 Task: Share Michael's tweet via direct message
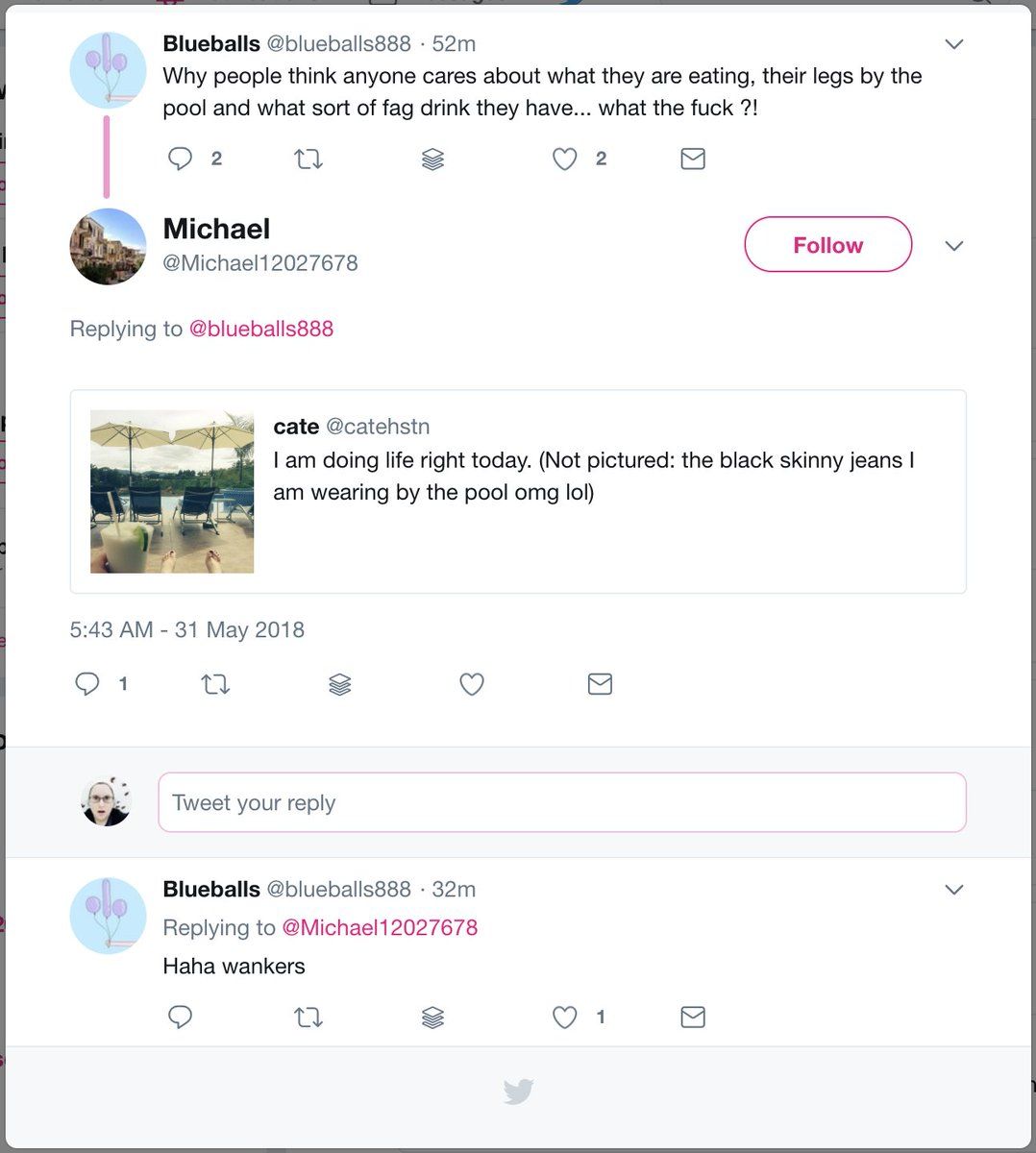[x=600, y=684]
